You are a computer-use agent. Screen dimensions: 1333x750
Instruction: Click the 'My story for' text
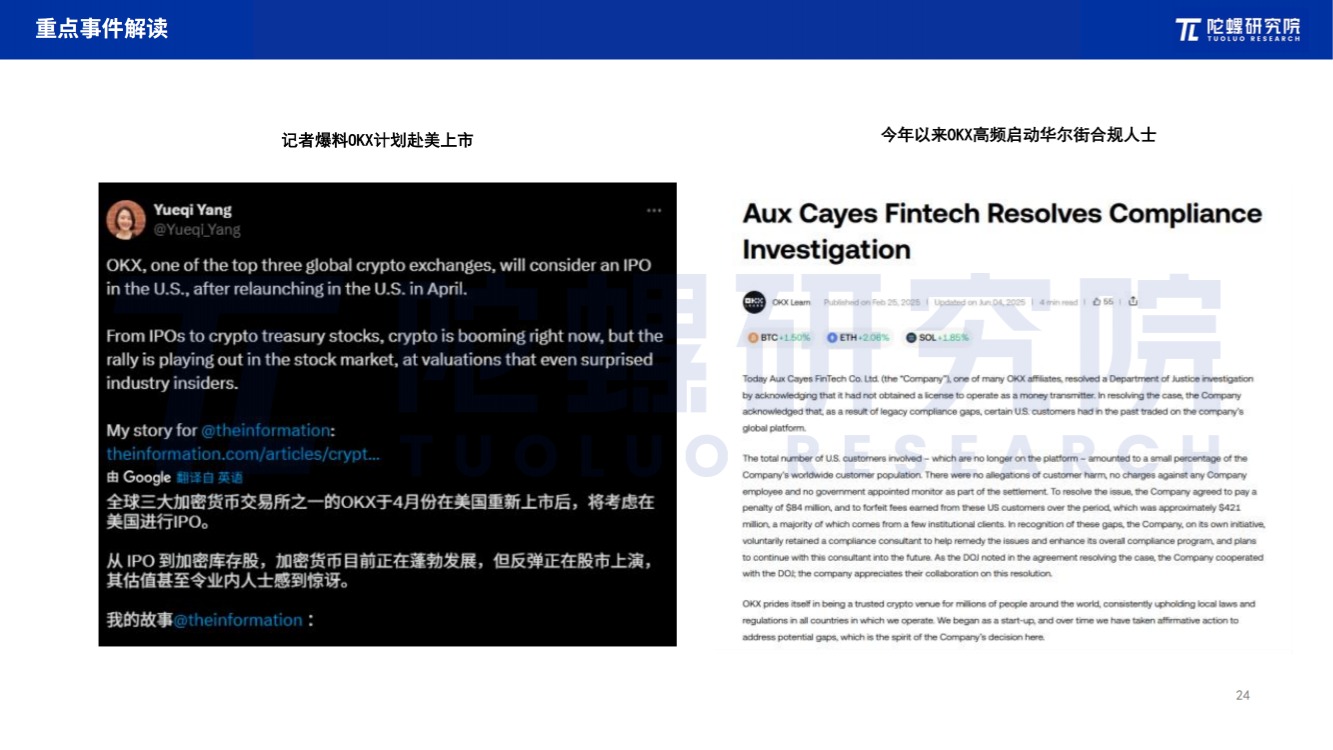point(152,430)
